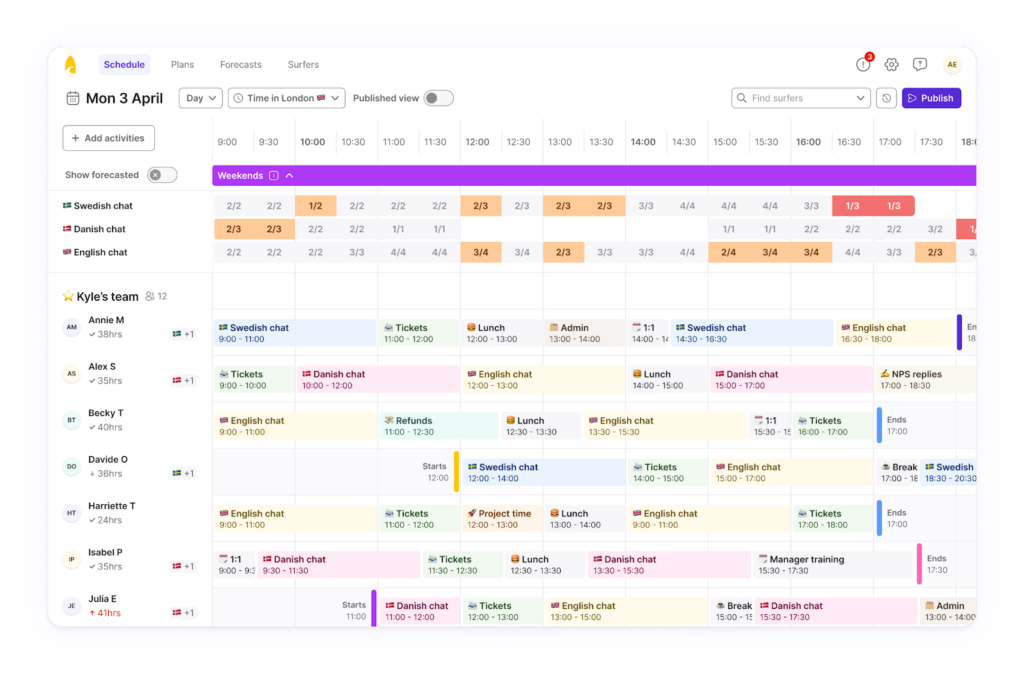Click the AE user avatar
Screen dimensions: 1024x675
pos(952,64)
